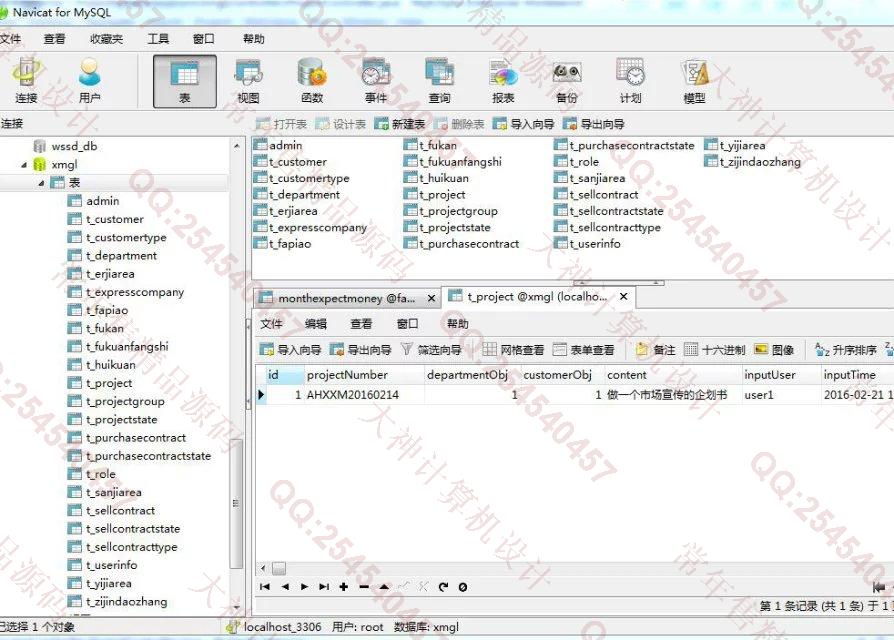Screen dimensions: 894x640
Task: Click 筛选向导 (Filter Wizard) button
Action: tap(431, 349)
